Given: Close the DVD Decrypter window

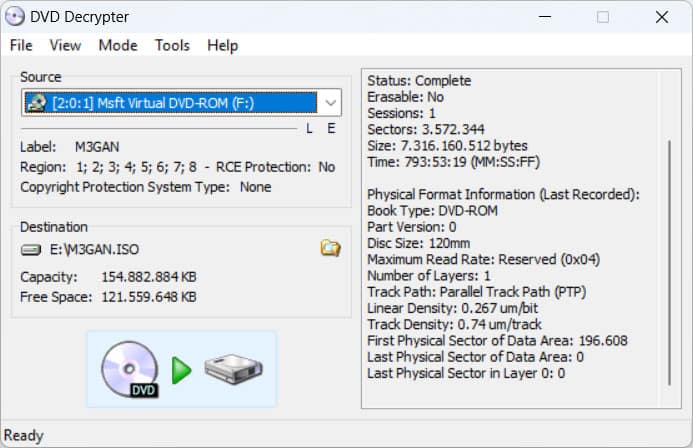Looking at the screenshot, I should [x=662, y=17].
